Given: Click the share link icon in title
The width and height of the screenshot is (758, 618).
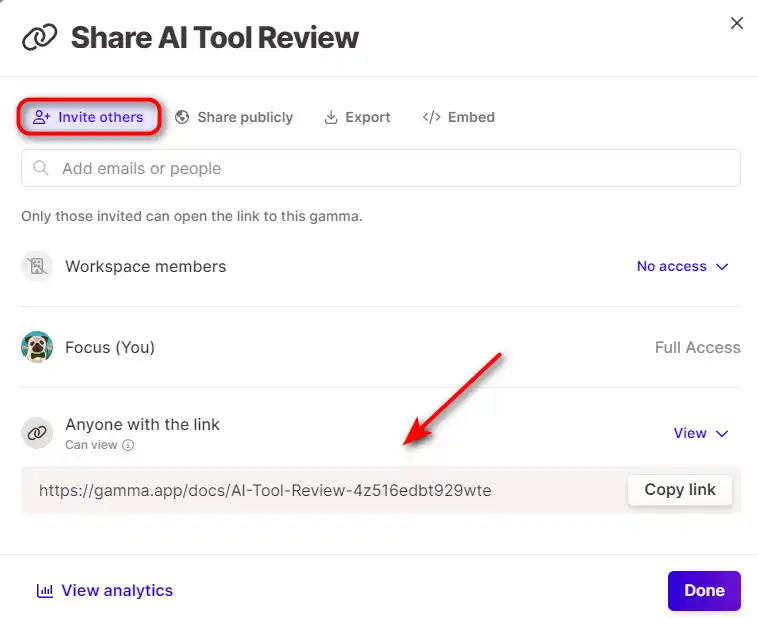Looking at the screenshot, I should [40, 37].
